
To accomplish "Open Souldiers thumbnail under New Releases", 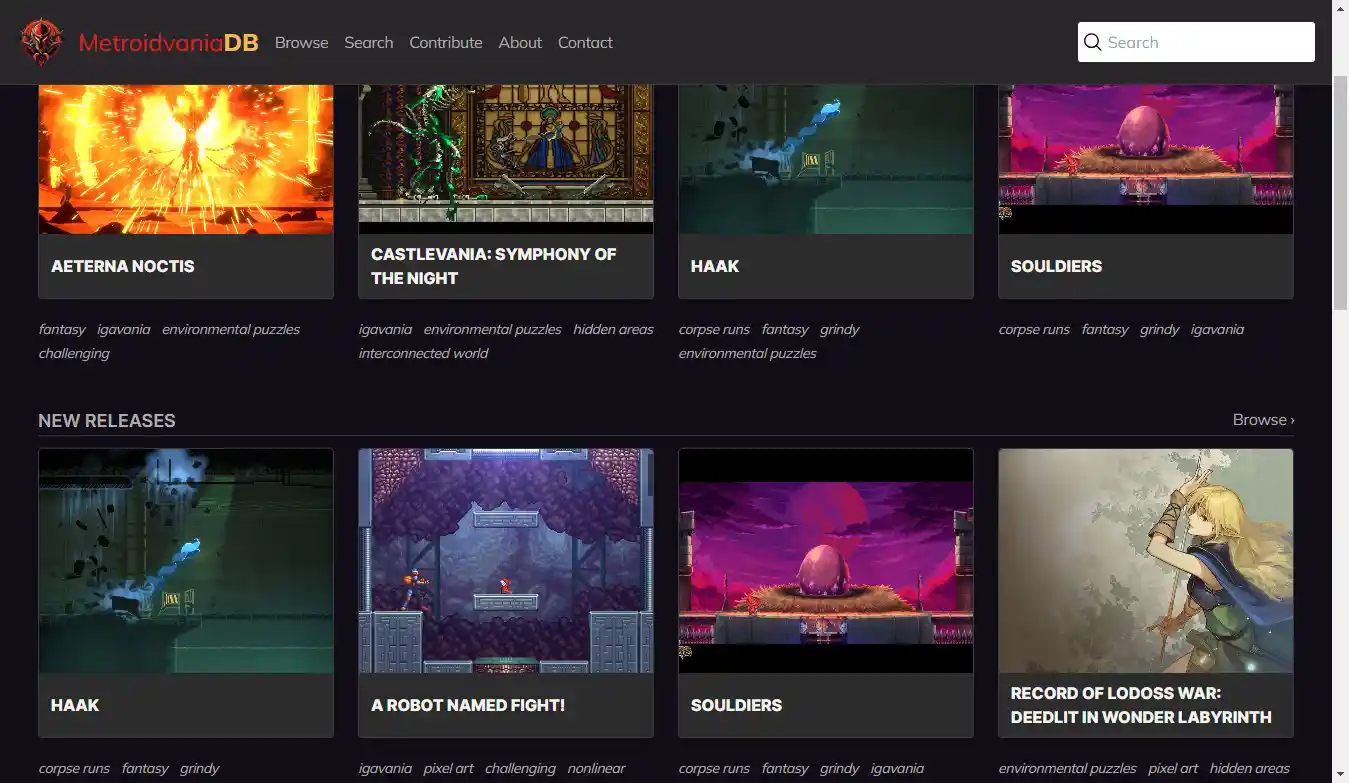I will click(826, 561).
